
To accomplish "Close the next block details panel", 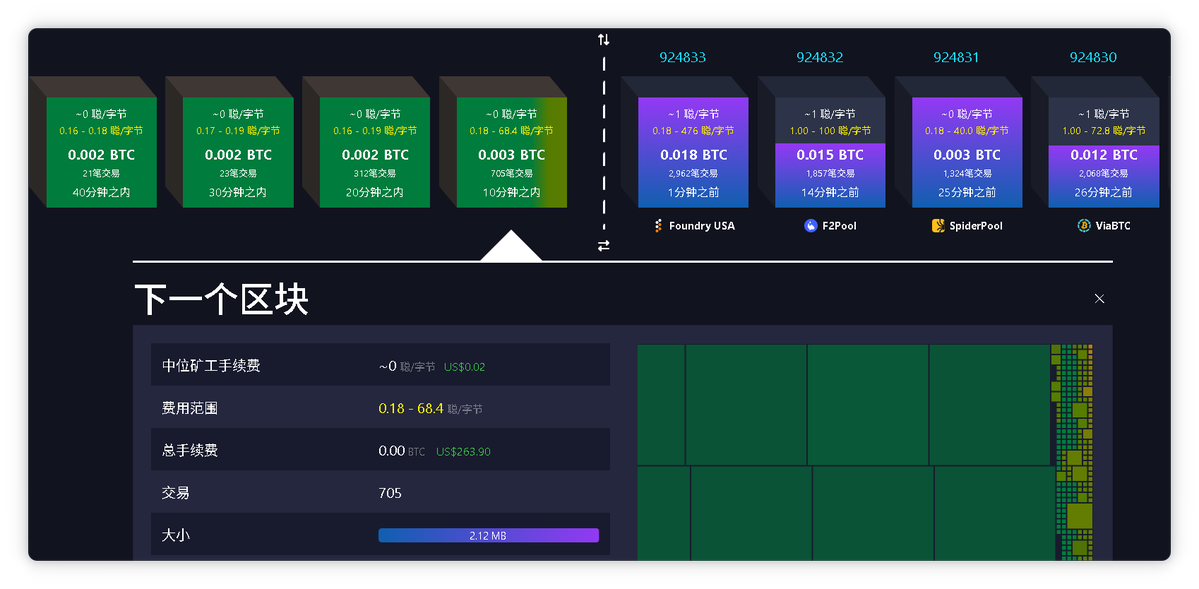I will click(x=1100, y=298).
